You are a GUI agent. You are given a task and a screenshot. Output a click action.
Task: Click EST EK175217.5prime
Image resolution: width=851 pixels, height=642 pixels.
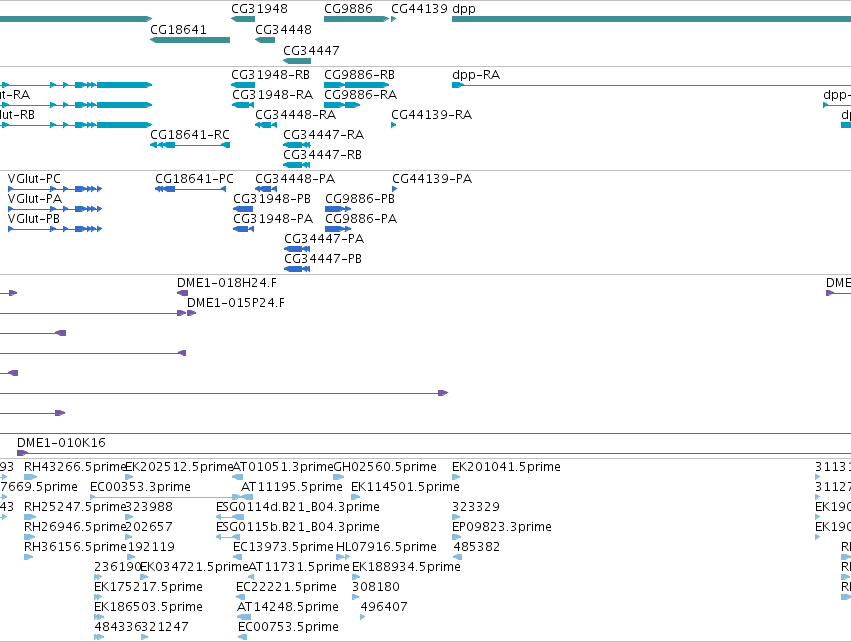[148, 588]
